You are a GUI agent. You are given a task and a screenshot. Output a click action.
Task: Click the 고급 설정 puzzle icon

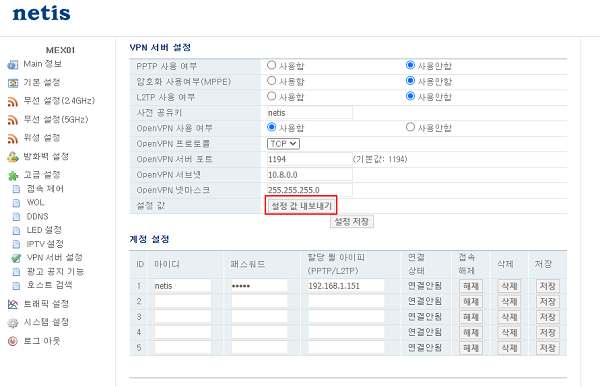(13, 176)
